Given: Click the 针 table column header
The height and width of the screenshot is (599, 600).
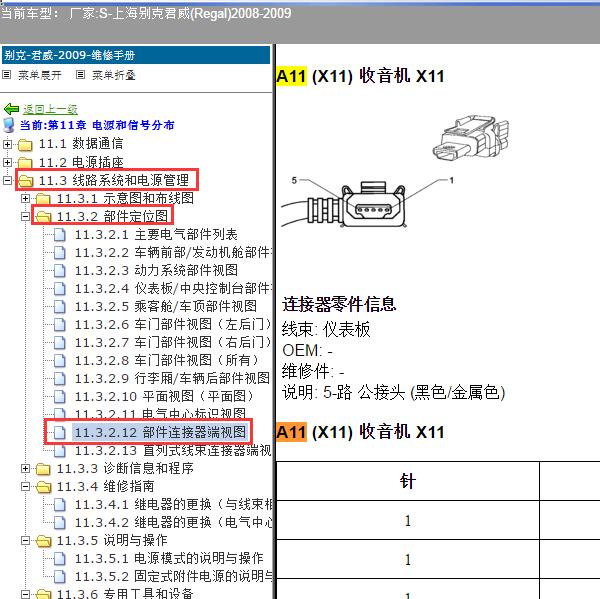Looking at the screenshot, I should pos(408,481).
